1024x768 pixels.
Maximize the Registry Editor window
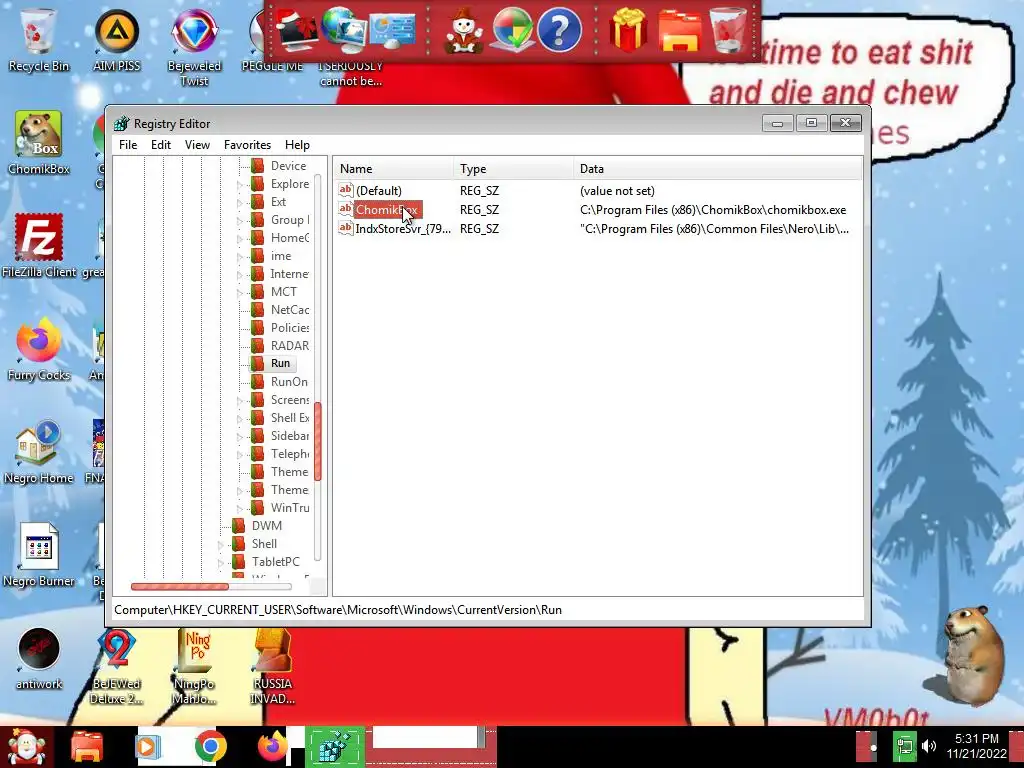(x=811, y=123)
